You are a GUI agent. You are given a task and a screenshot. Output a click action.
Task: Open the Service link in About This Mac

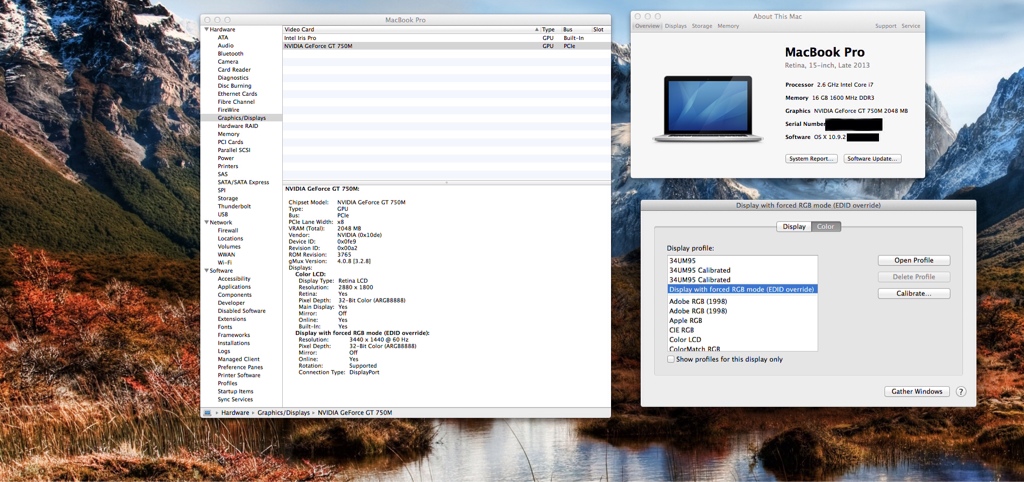(911, 26)
